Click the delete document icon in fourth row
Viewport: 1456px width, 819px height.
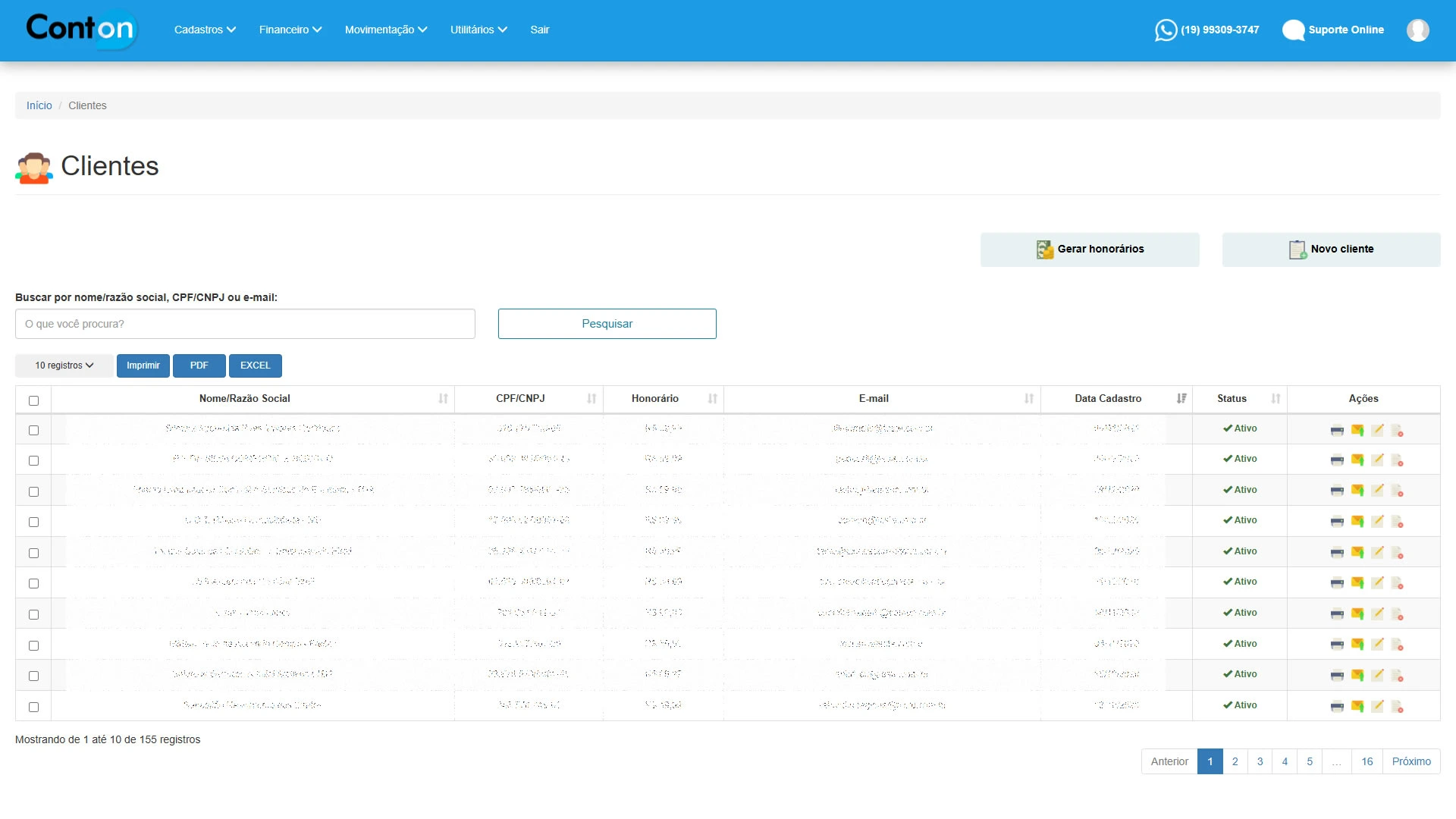click(1397, 522)
